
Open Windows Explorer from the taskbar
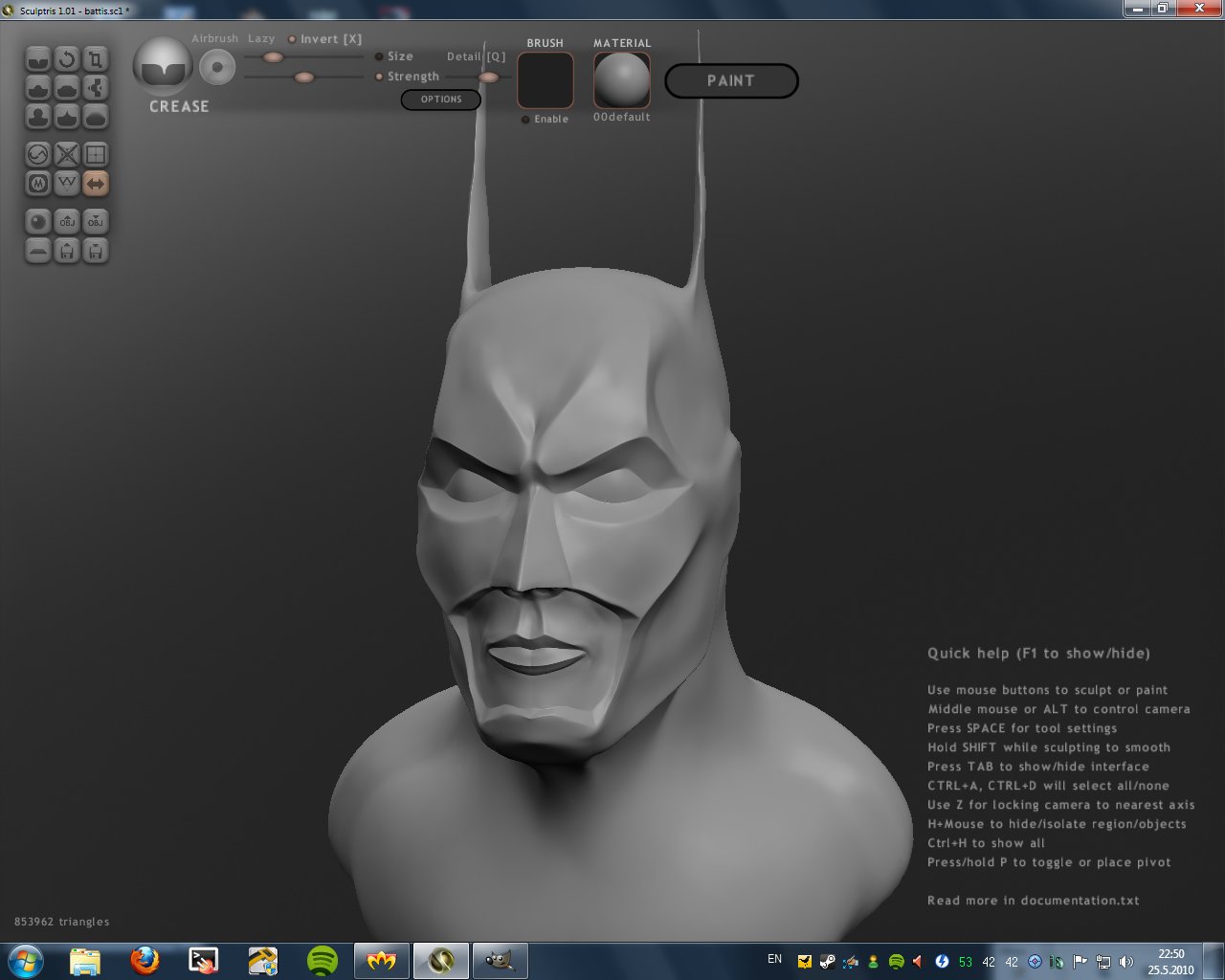pos(85,960)
